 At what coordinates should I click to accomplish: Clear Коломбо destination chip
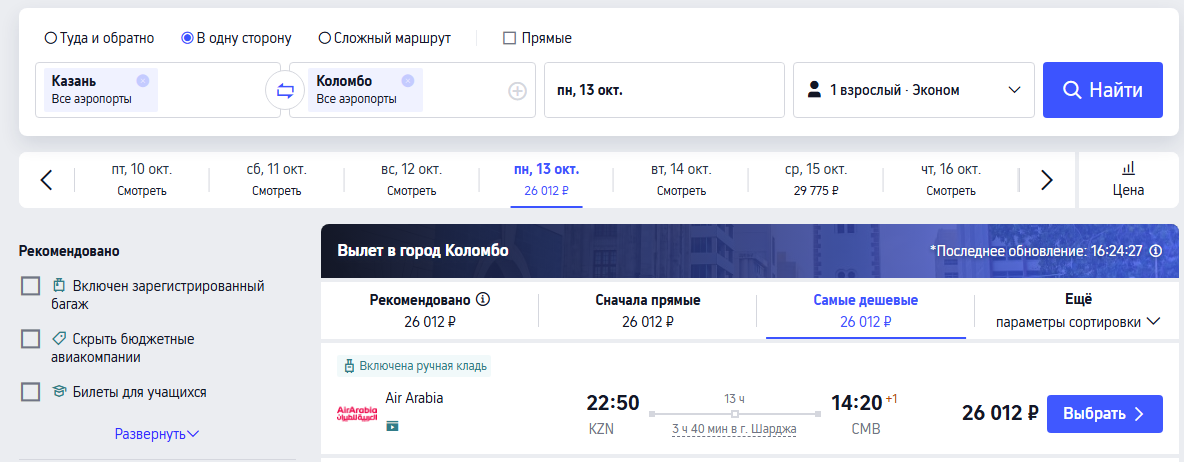[408, 81]
